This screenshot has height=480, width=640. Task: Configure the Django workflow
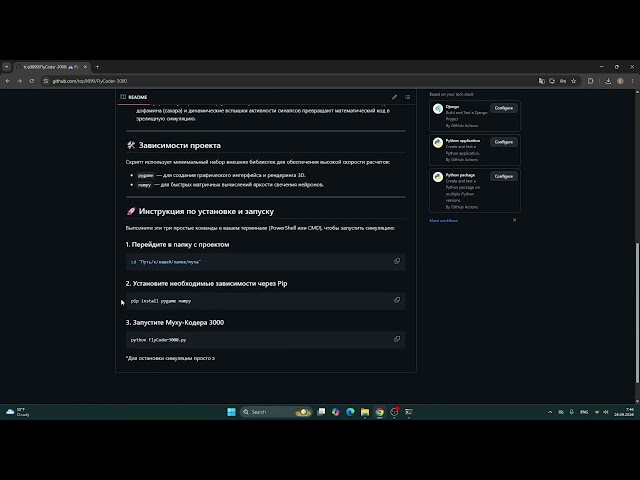pos(504,108)
